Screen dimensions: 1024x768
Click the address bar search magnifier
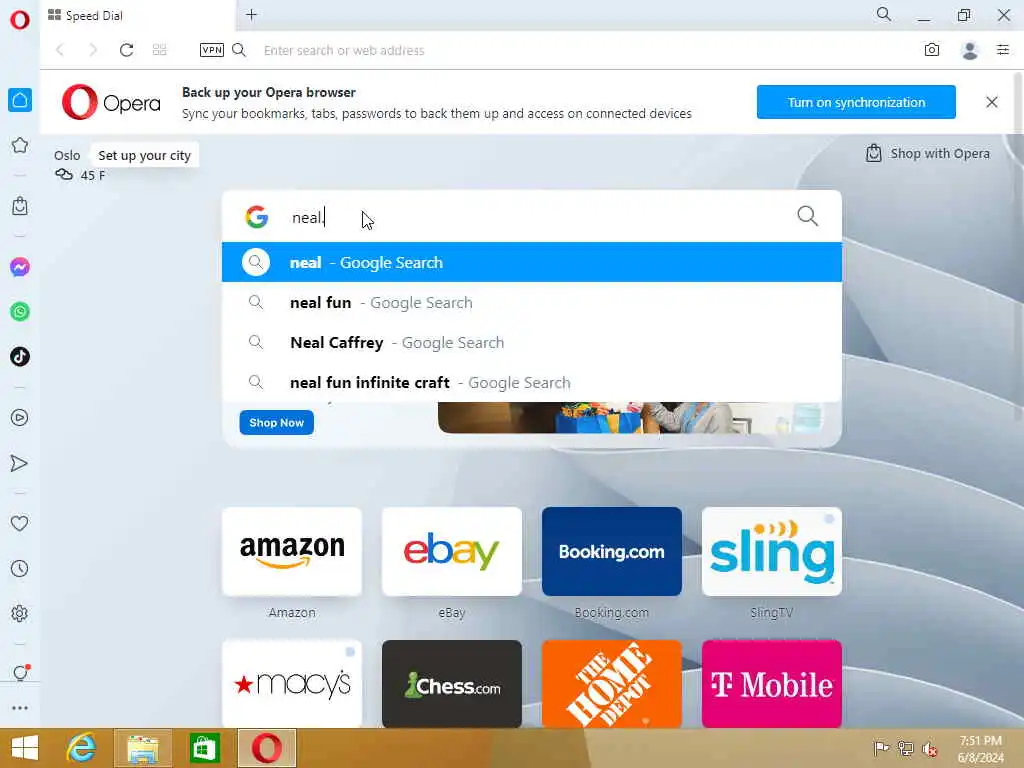coord(239,50)
